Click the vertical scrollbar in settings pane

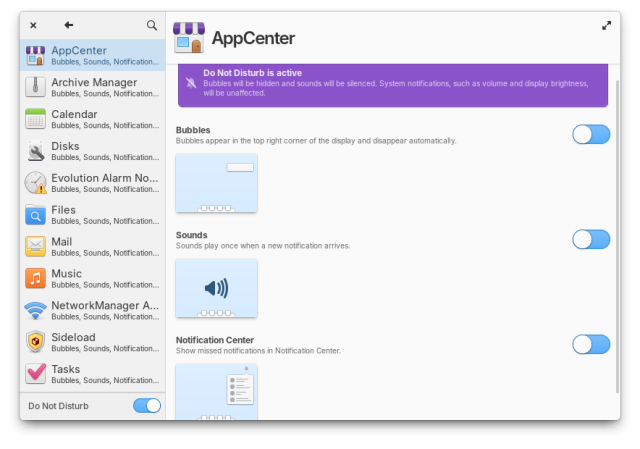(x=617, y=237)
